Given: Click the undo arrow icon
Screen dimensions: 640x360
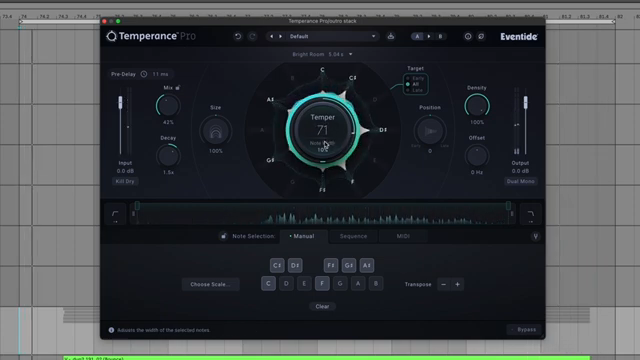Looking at the screenshot, I should 238,36.
